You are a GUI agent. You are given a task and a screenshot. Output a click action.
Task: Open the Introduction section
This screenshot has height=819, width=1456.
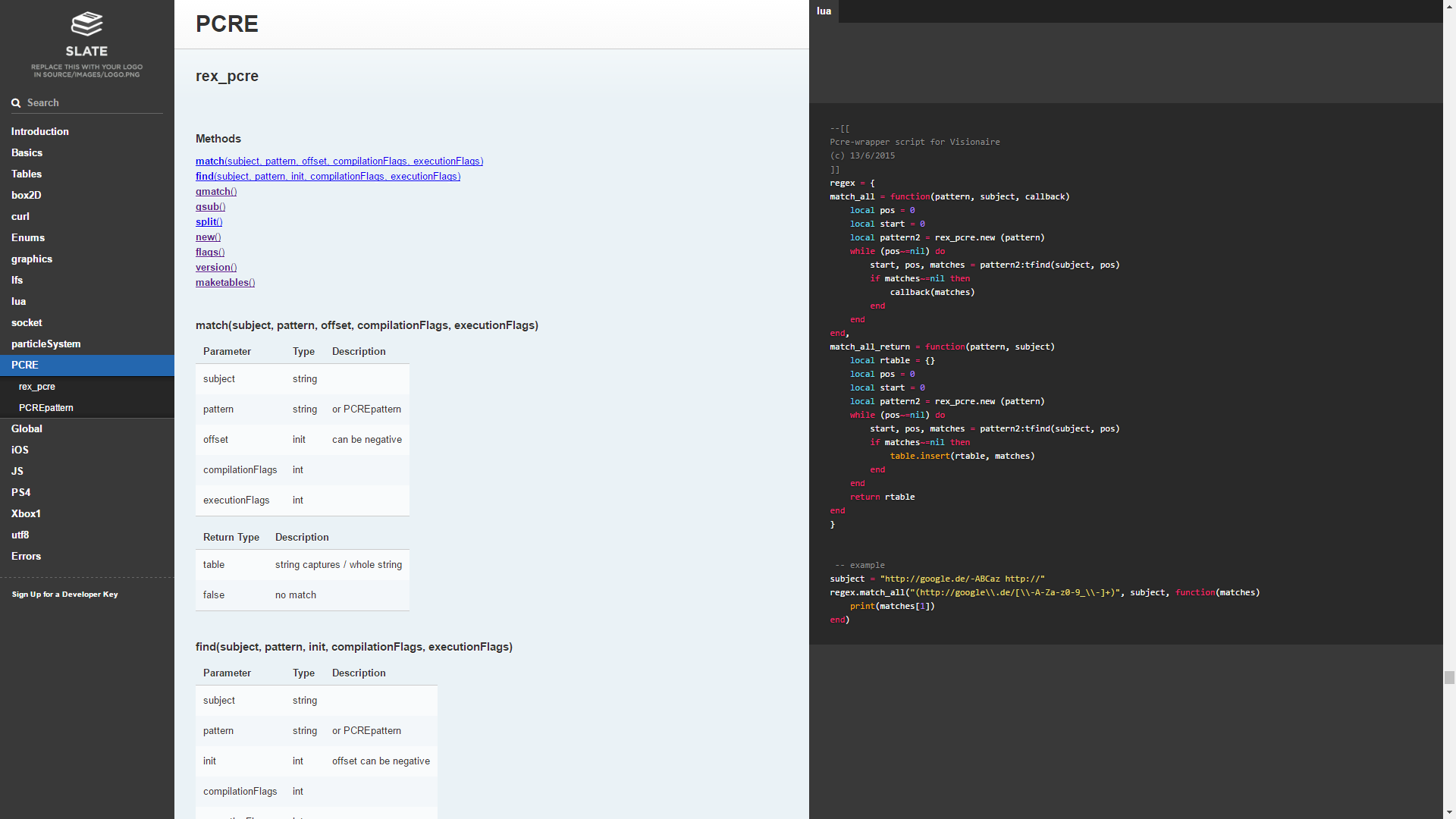click(x=87, y=131)
